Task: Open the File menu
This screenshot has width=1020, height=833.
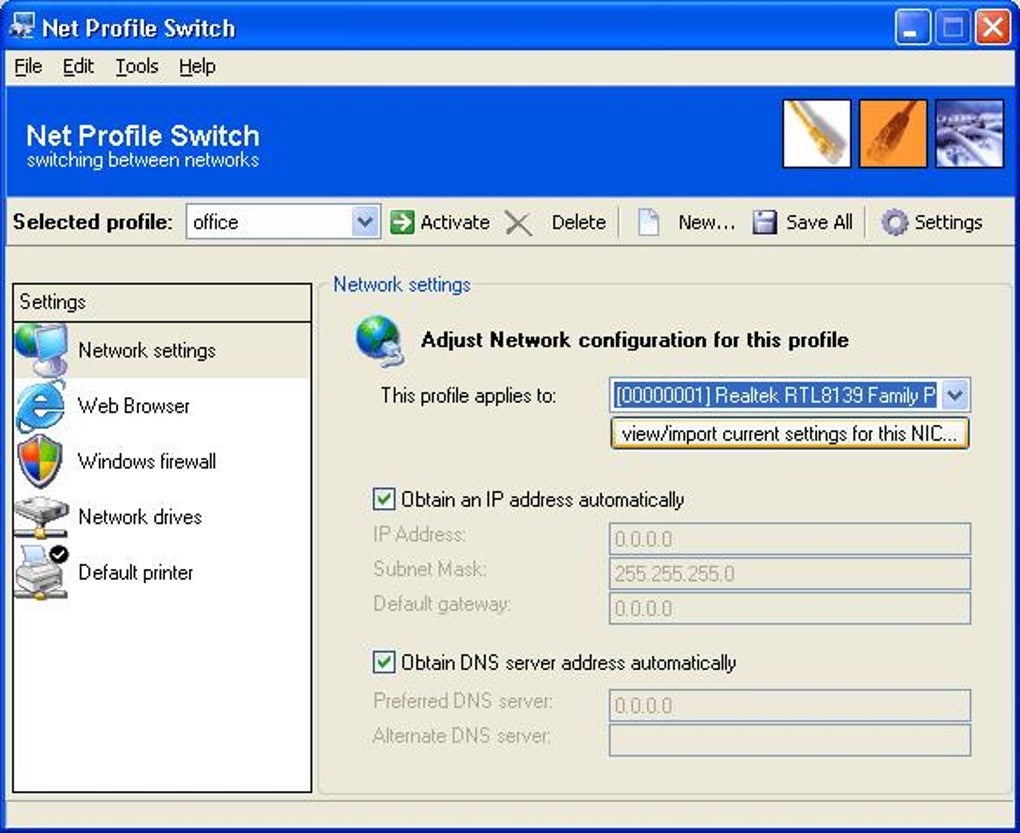Action: coord(28,66)
